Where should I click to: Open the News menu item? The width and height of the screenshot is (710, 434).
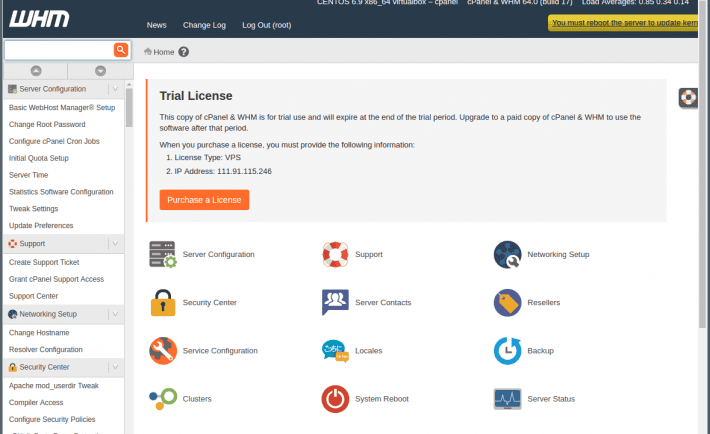[156, 24]
